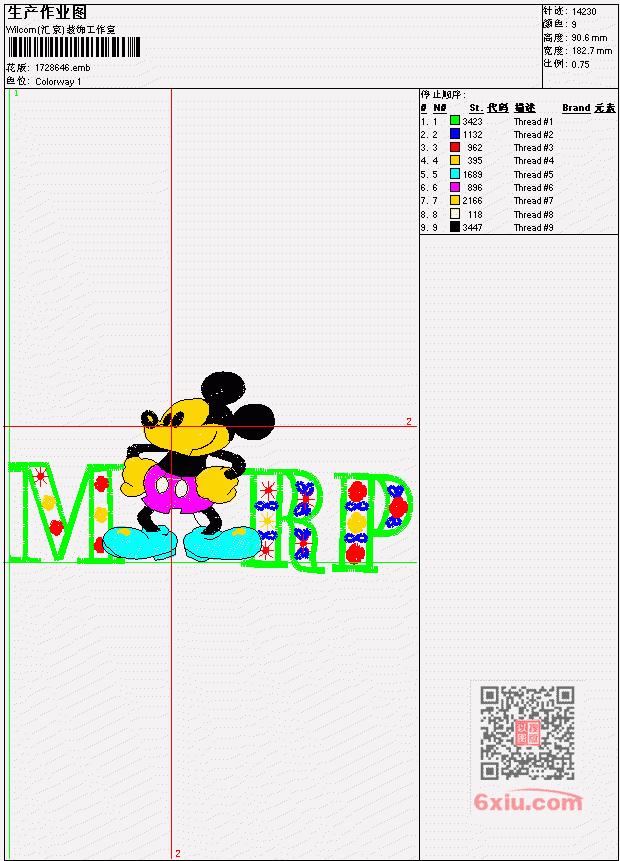Viewport: 620px width, 861px height.
Task: Click the Brand column header
Action: tap(576, 108)
